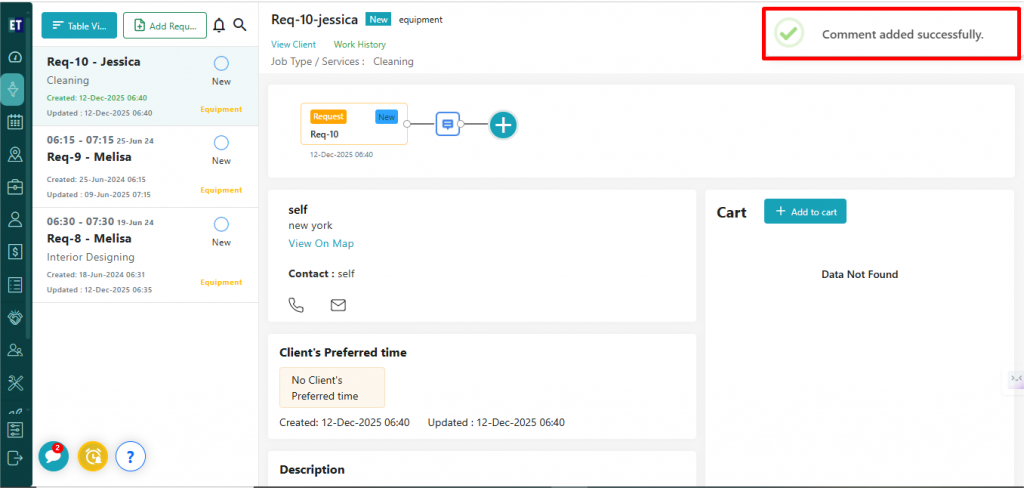Open the Table View switcher
This screenshot has height=488, width=1024.
pos(79,25)
